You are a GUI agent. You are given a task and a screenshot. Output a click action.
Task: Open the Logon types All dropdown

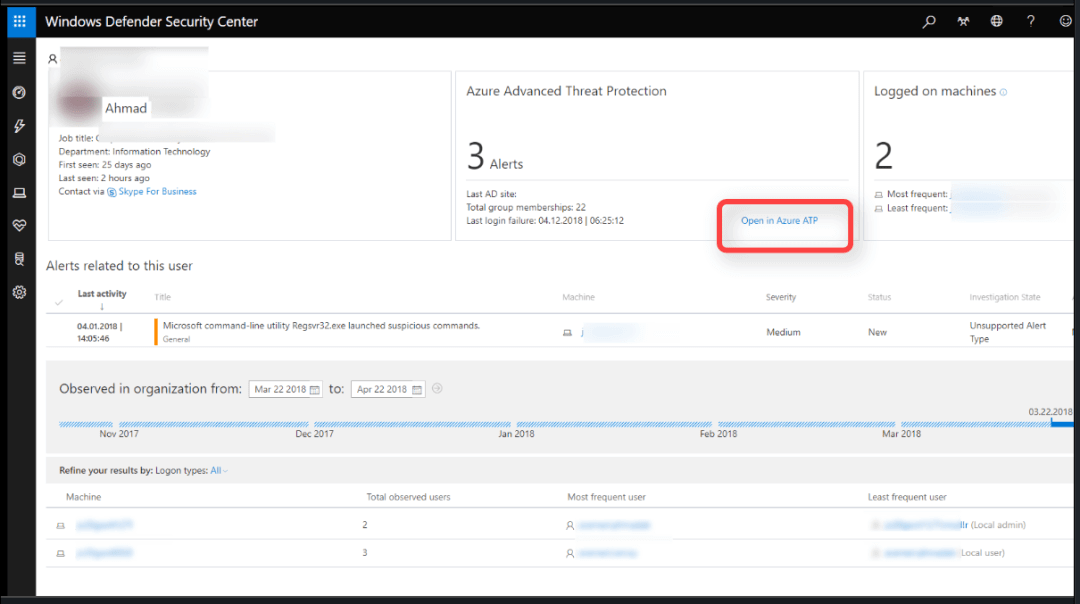pos(218,470)
